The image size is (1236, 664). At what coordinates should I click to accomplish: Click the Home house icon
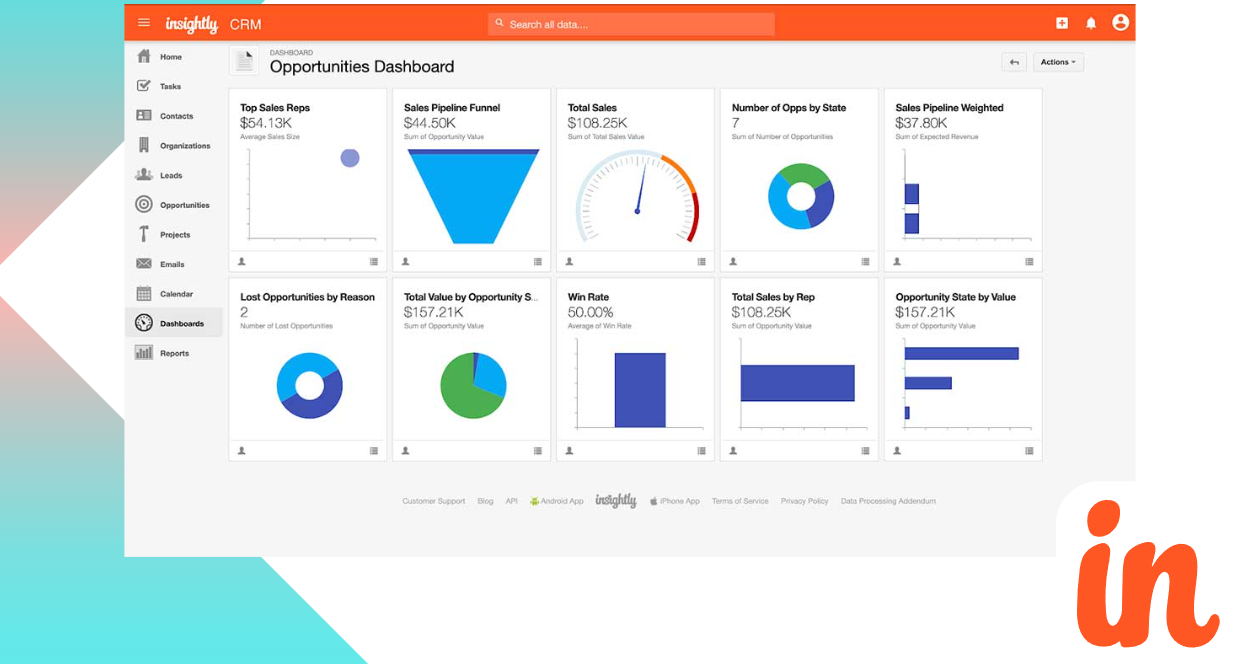point(144,56)
